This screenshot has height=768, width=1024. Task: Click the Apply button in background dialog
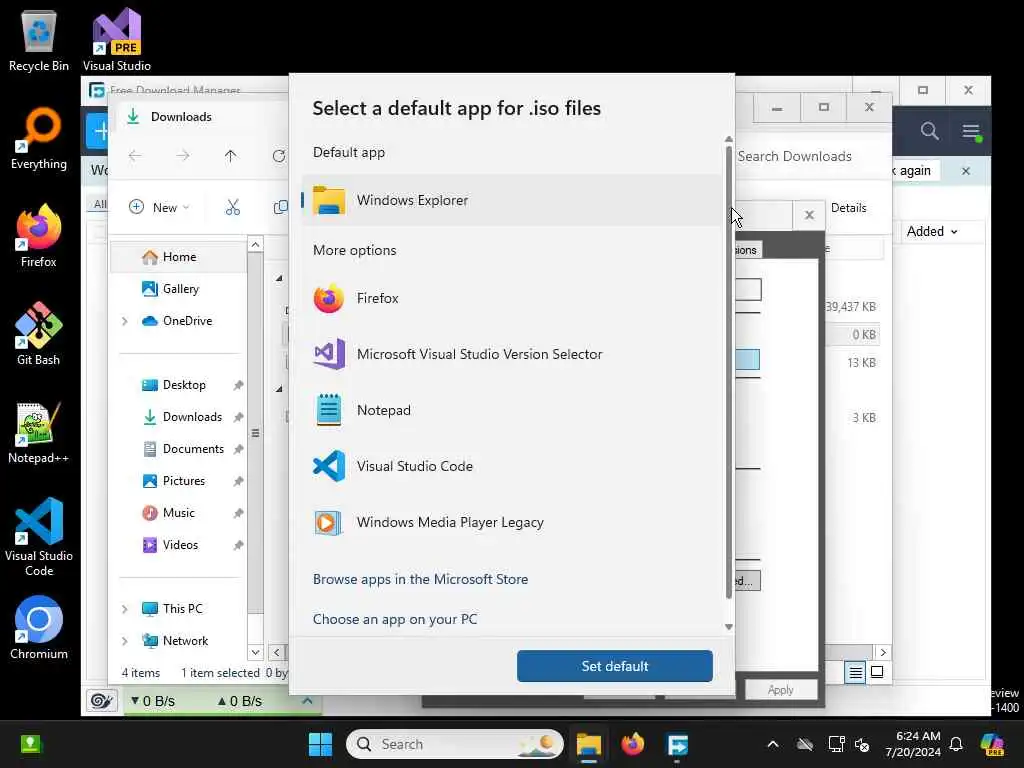click(x=780, y=690)
